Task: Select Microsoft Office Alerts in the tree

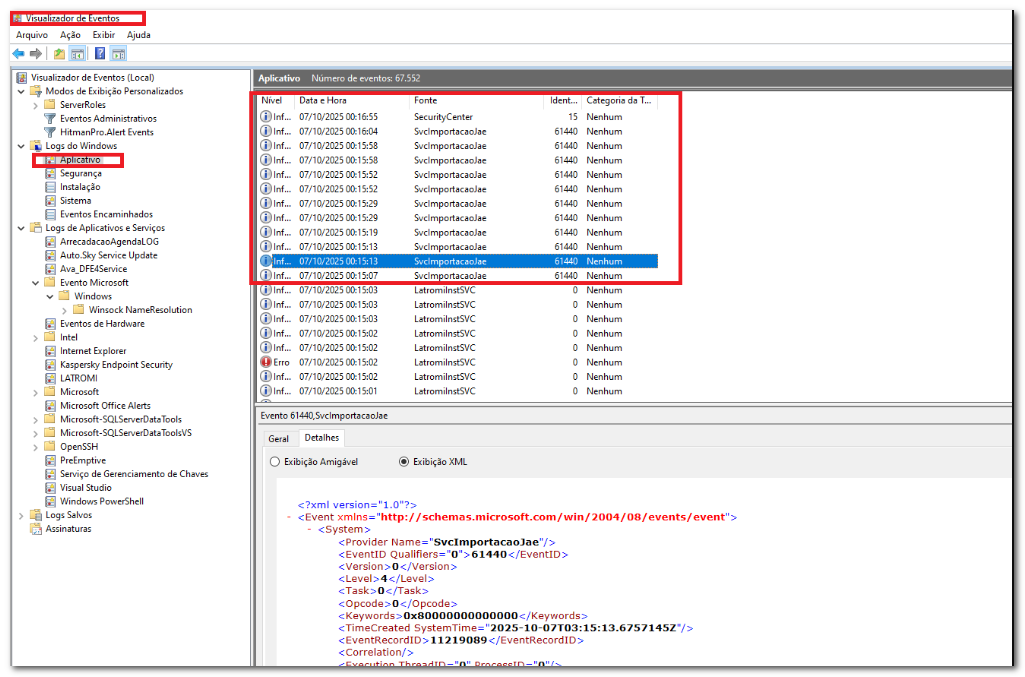Action: coord(105,406)
